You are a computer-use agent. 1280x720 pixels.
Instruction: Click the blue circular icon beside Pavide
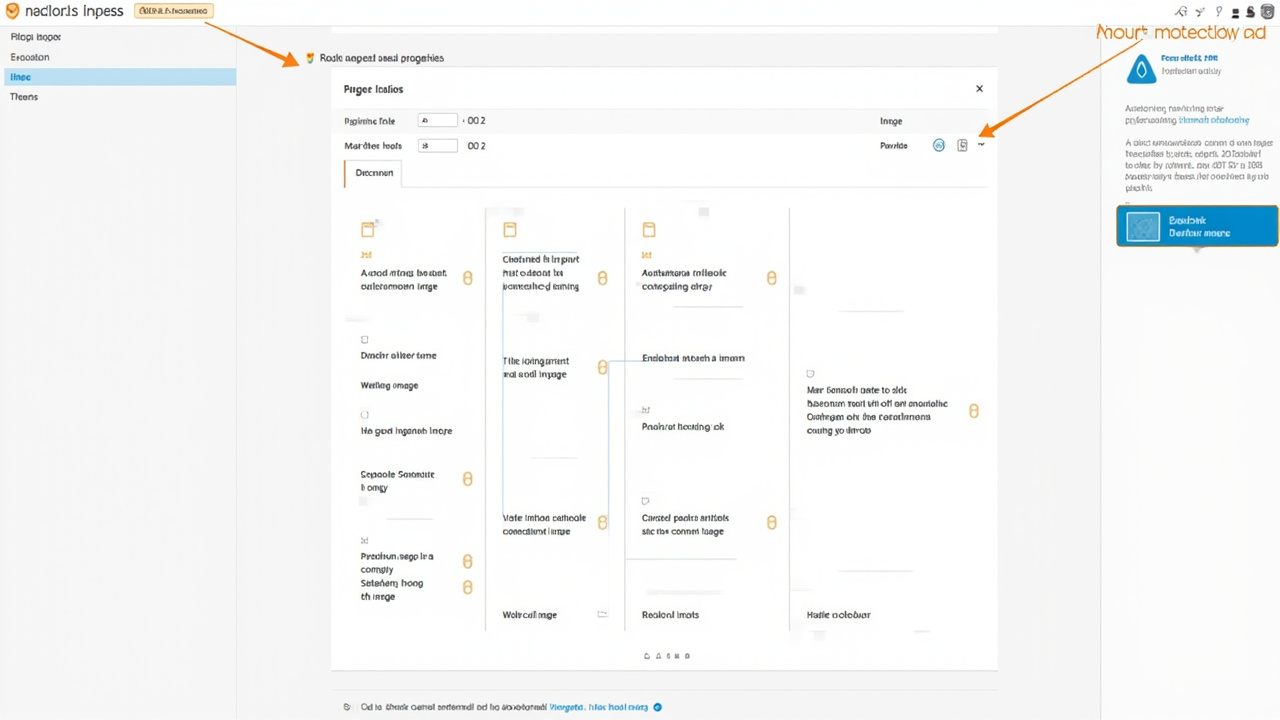(x=939, y=146)
